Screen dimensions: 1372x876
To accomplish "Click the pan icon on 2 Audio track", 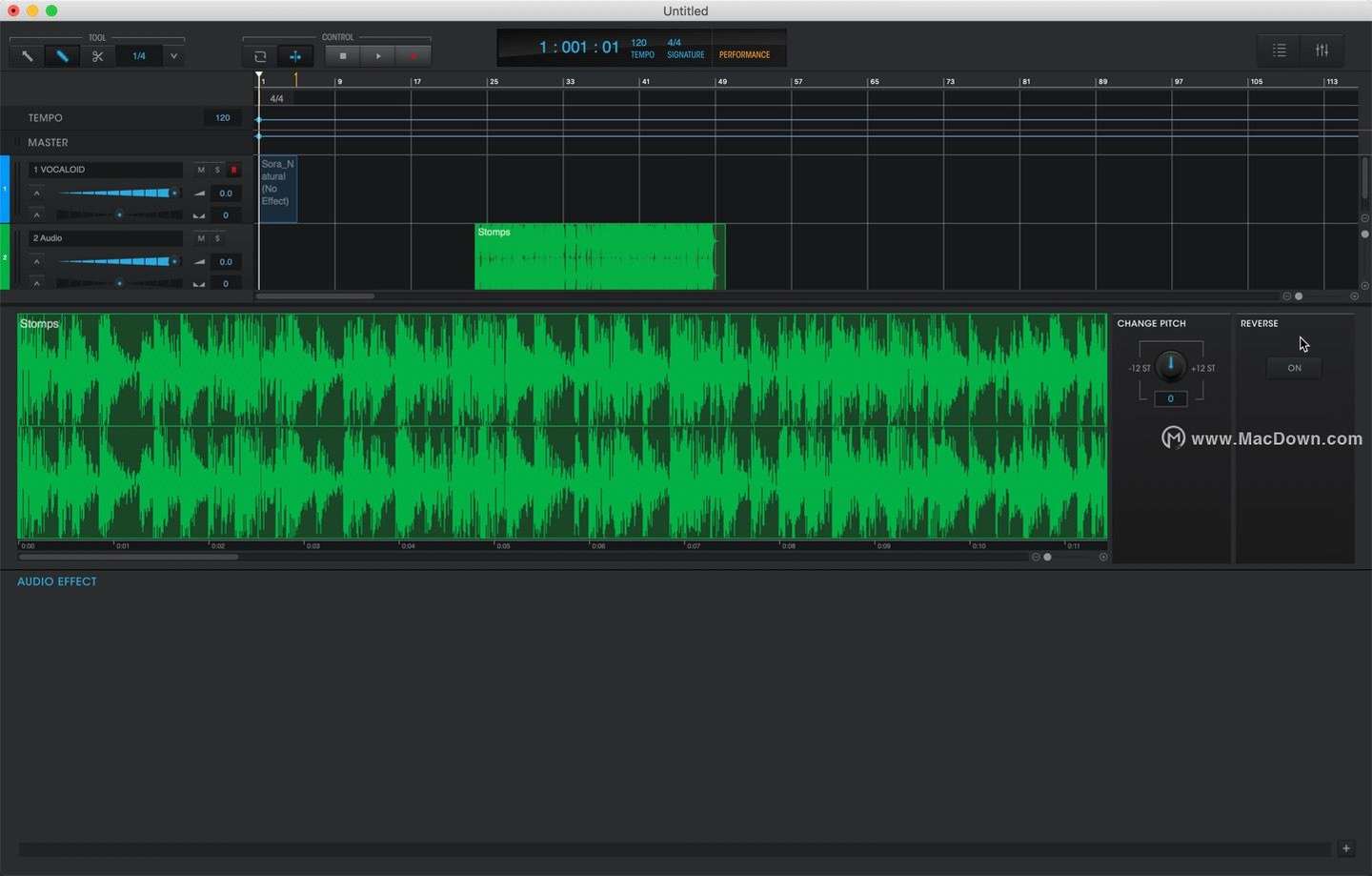I will 199,283.
